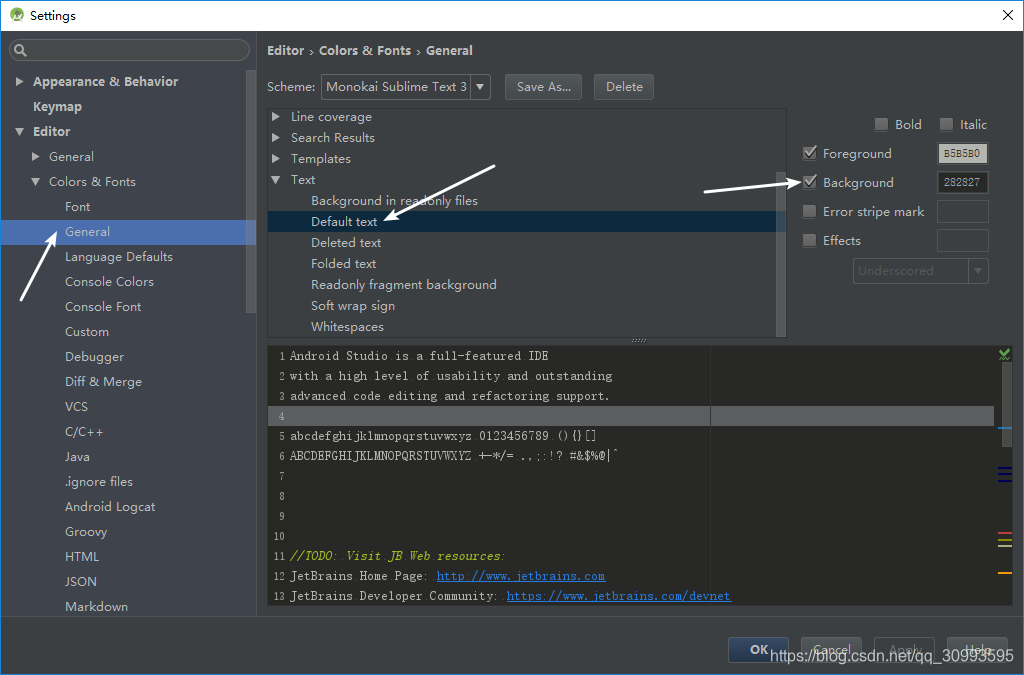Toggle the Bold checkbox
Viewport: 1024px width, 675px height.
tap(881, 124)
